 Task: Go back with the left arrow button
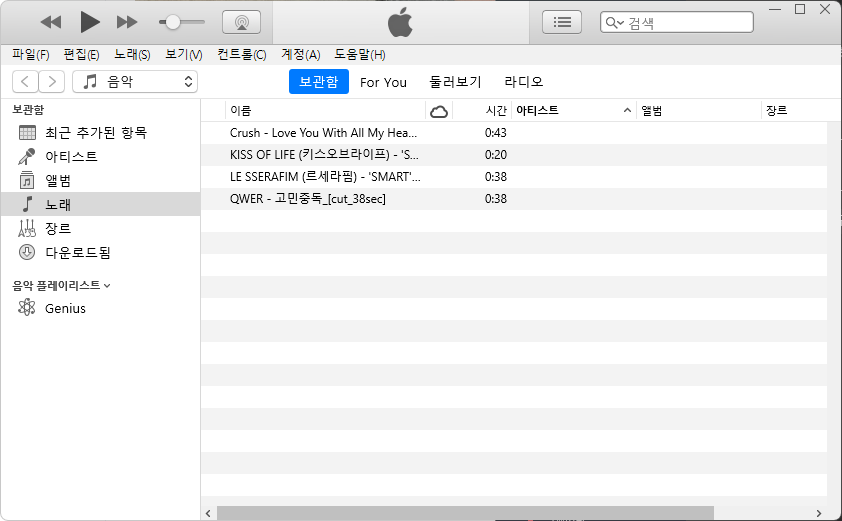(x=25, y=82)
